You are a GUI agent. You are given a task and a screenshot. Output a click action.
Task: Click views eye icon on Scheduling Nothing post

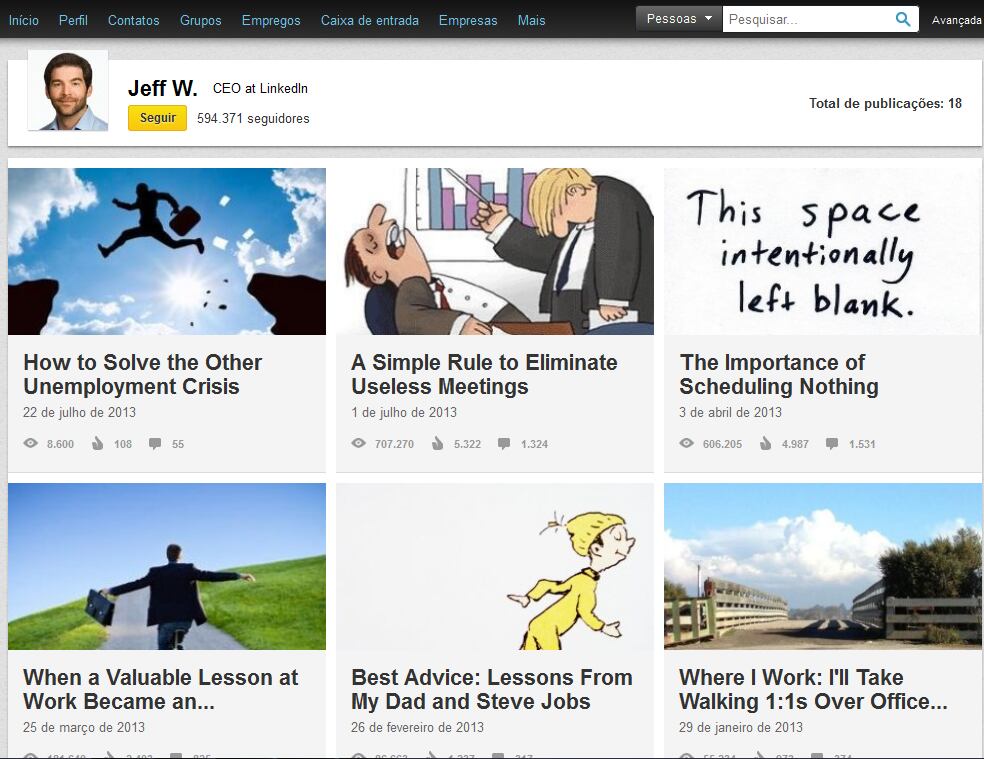[687, 444]
